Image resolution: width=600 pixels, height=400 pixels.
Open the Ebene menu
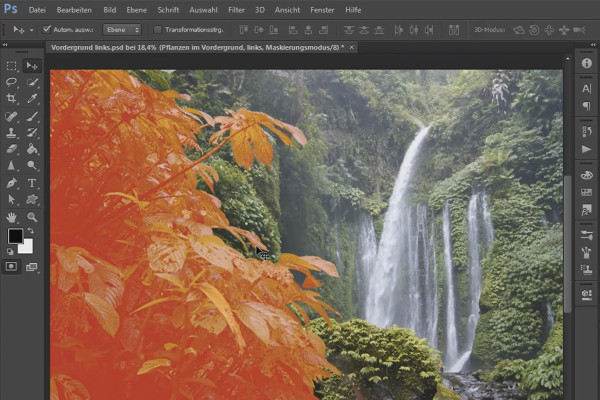[137, 10]
